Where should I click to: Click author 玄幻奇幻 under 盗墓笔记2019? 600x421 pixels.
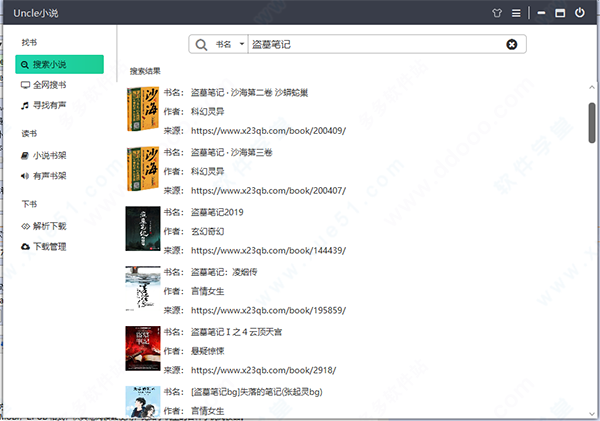pyautogui.click(x=207, y=231)
